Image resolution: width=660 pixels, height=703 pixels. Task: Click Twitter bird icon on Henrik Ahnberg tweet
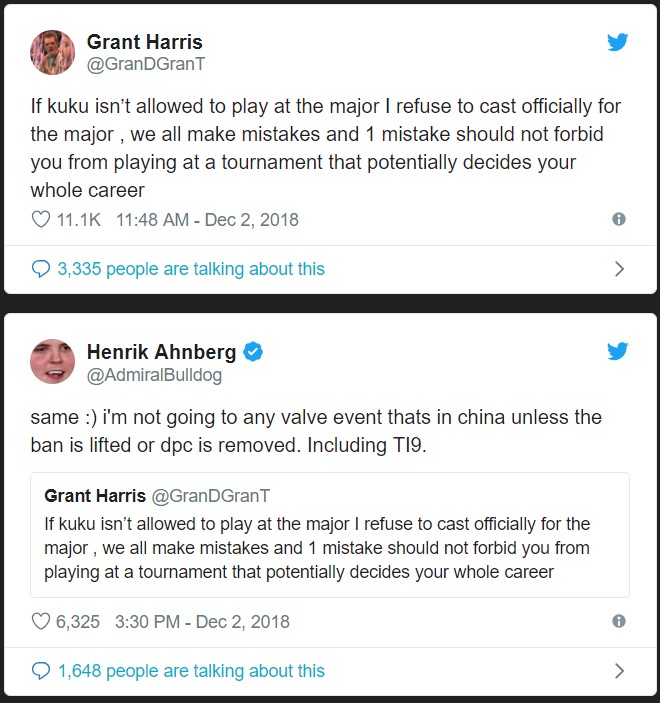pyautogui.click(x=618, y=351)
